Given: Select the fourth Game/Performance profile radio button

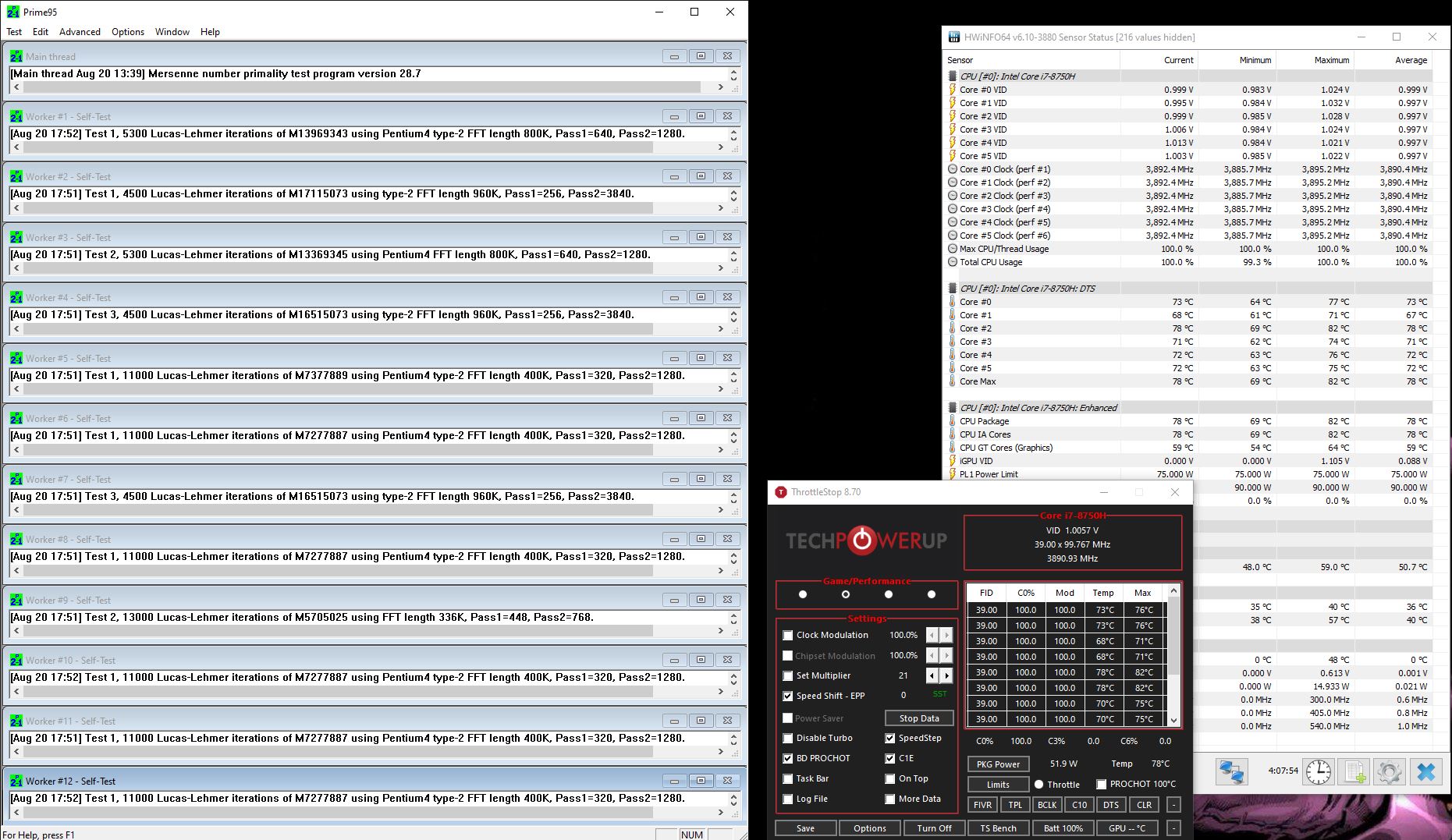Looking at the screenshot, I should [x=931, y=594].
